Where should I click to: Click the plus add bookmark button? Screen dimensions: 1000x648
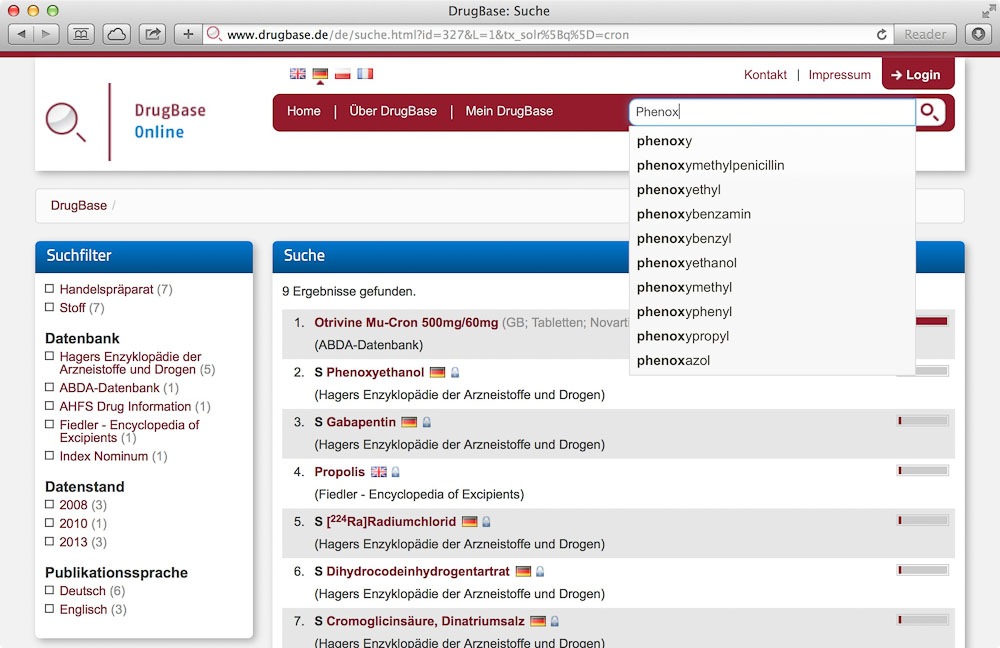pos(188,34)
